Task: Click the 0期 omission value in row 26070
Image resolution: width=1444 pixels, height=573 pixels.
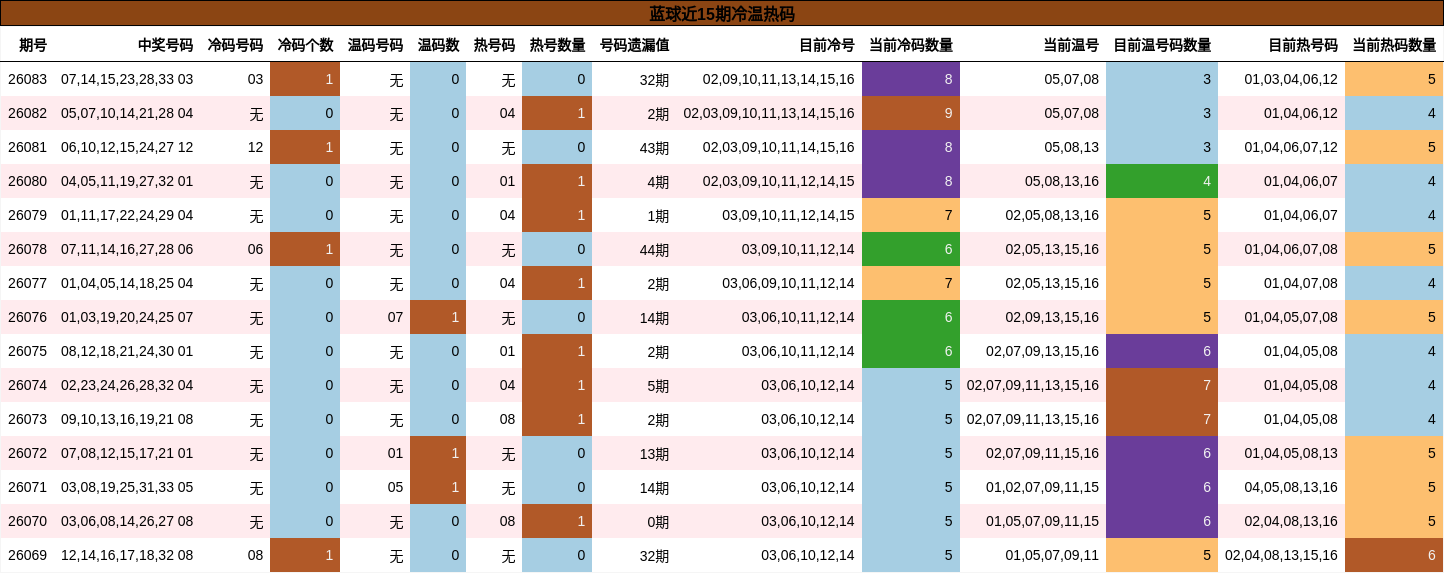Action: coord(658,521)
